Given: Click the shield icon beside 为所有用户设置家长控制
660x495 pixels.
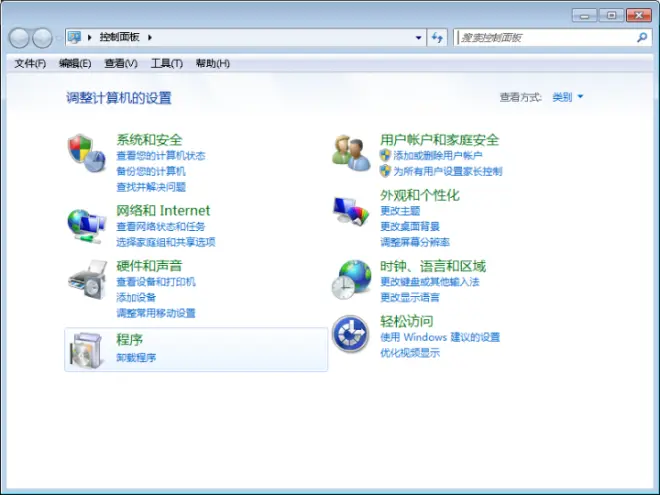Looking at the screenshot, I should [385, 171].
